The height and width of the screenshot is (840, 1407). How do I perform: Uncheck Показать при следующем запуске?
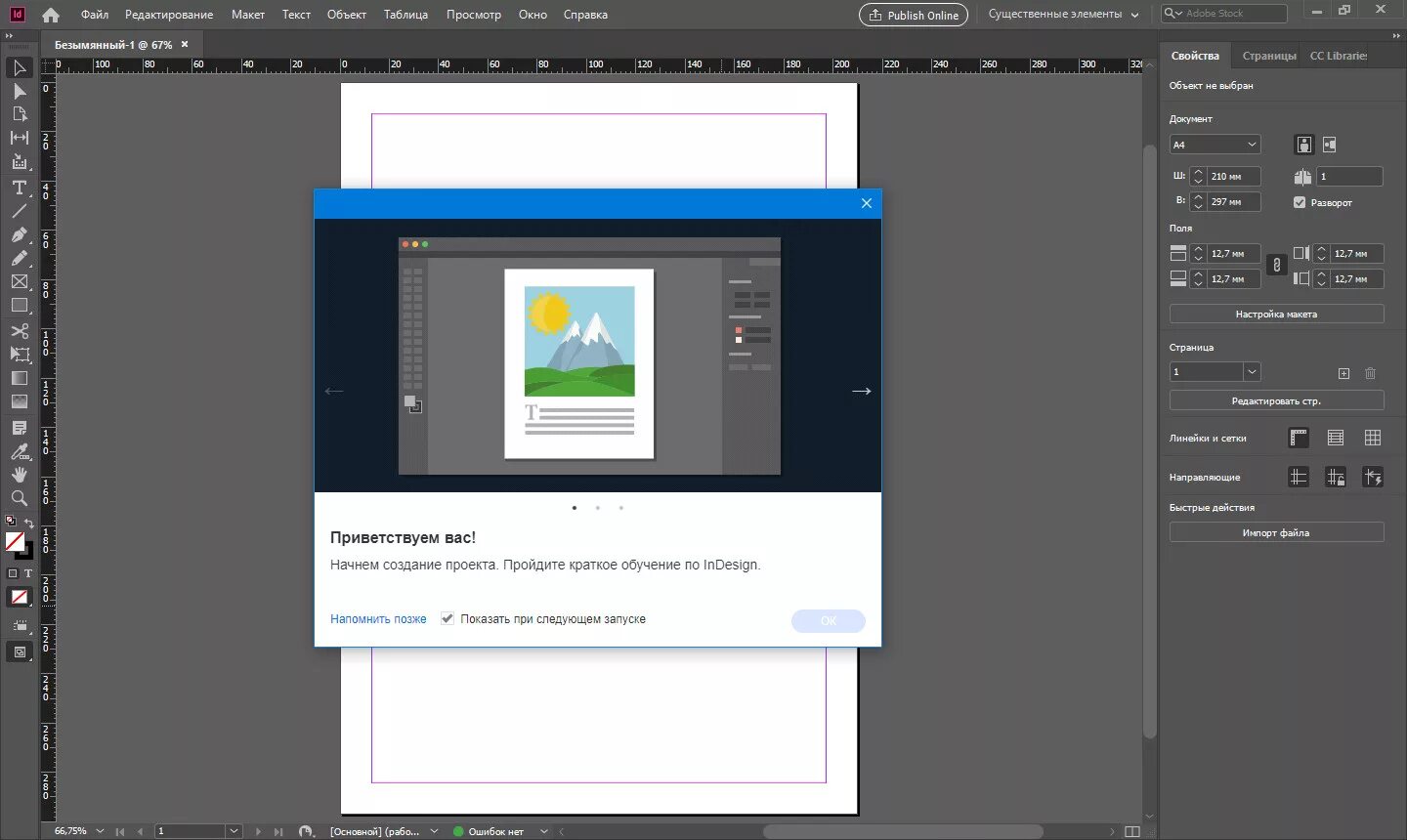tap(448, 618)
